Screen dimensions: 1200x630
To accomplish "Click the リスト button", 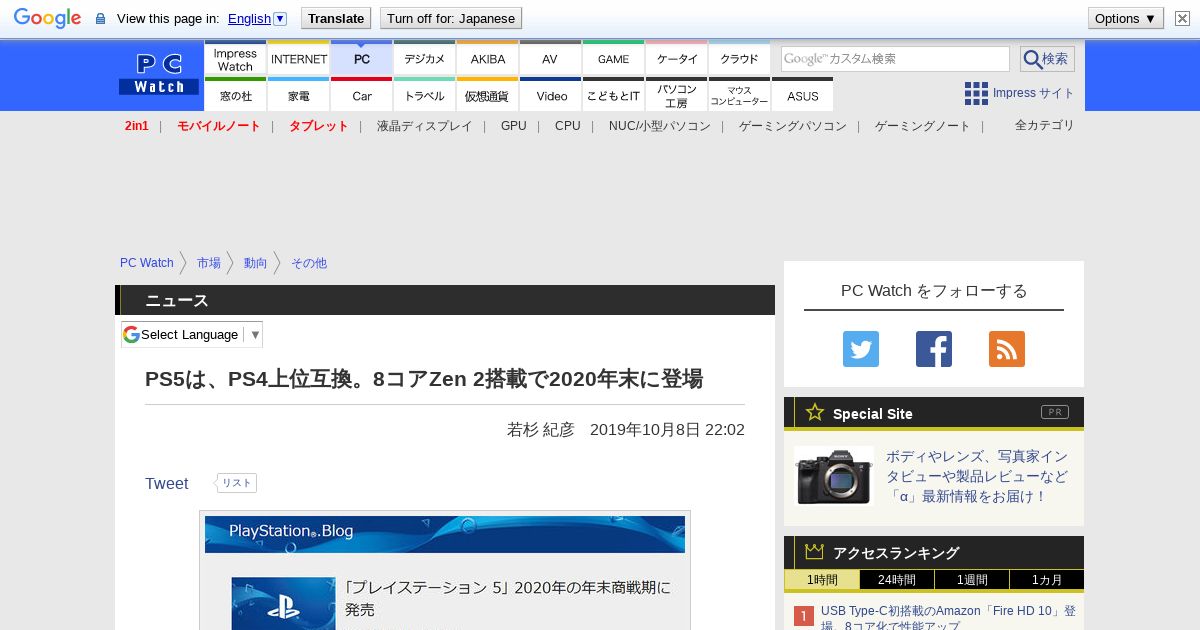I will (x=236, y=483).
